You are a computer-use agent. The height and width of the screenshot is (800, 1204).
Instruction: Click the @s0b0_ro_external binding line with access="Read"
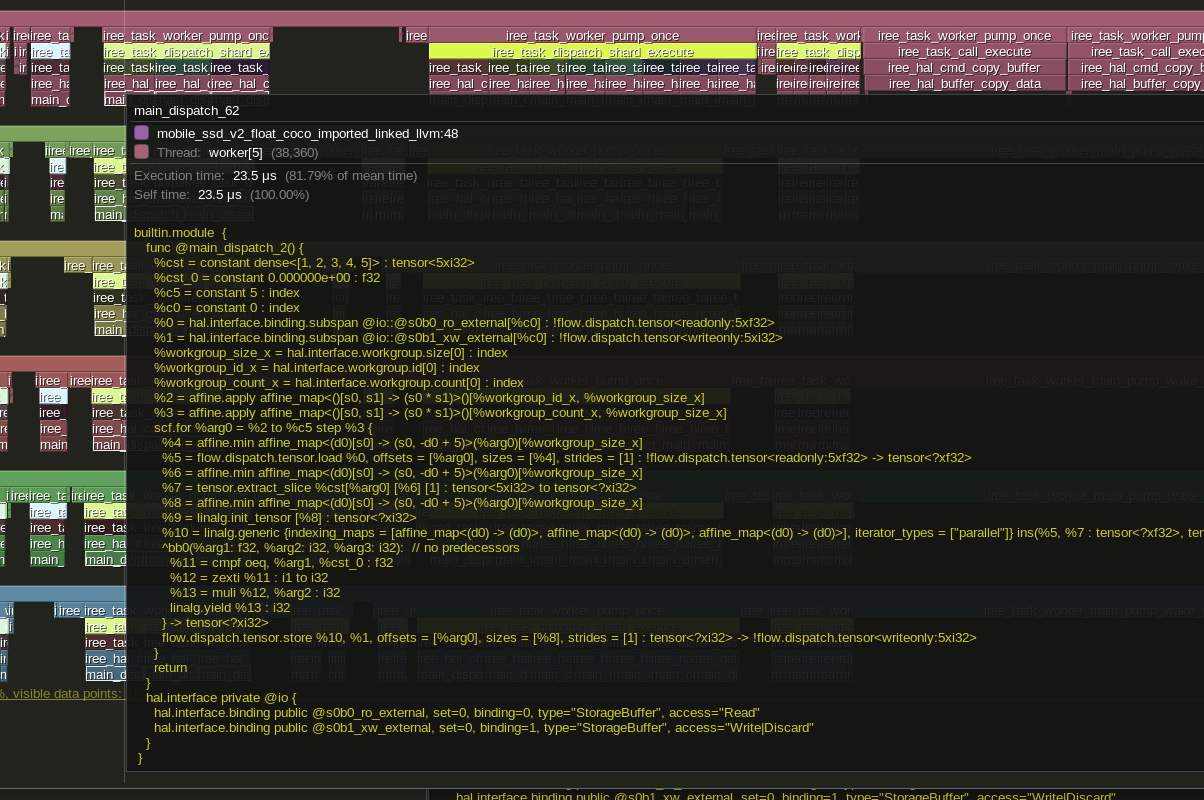(457, 712)
